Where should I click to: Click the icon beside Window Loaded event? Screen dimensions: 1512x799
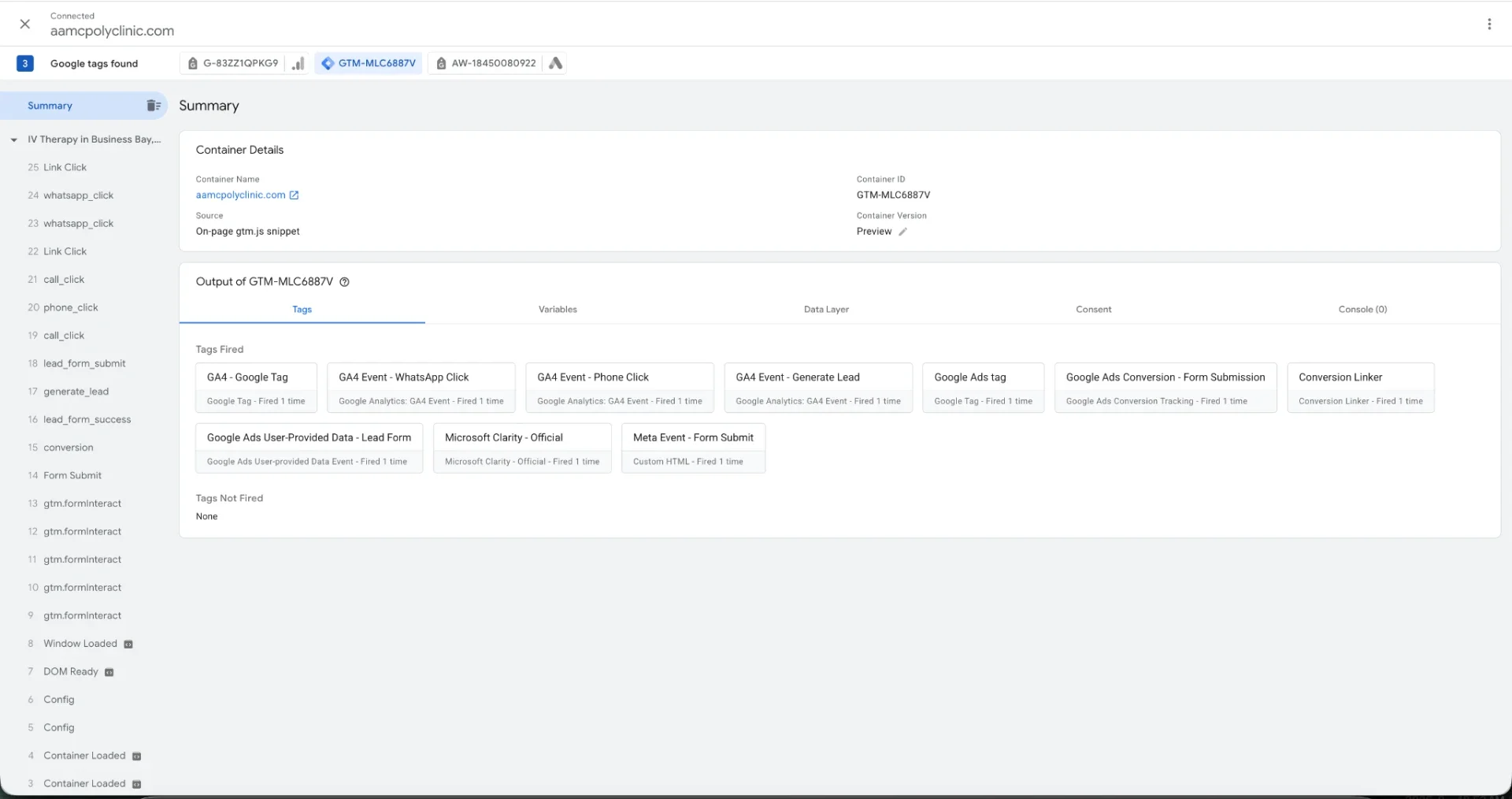[x=128, y=645]
